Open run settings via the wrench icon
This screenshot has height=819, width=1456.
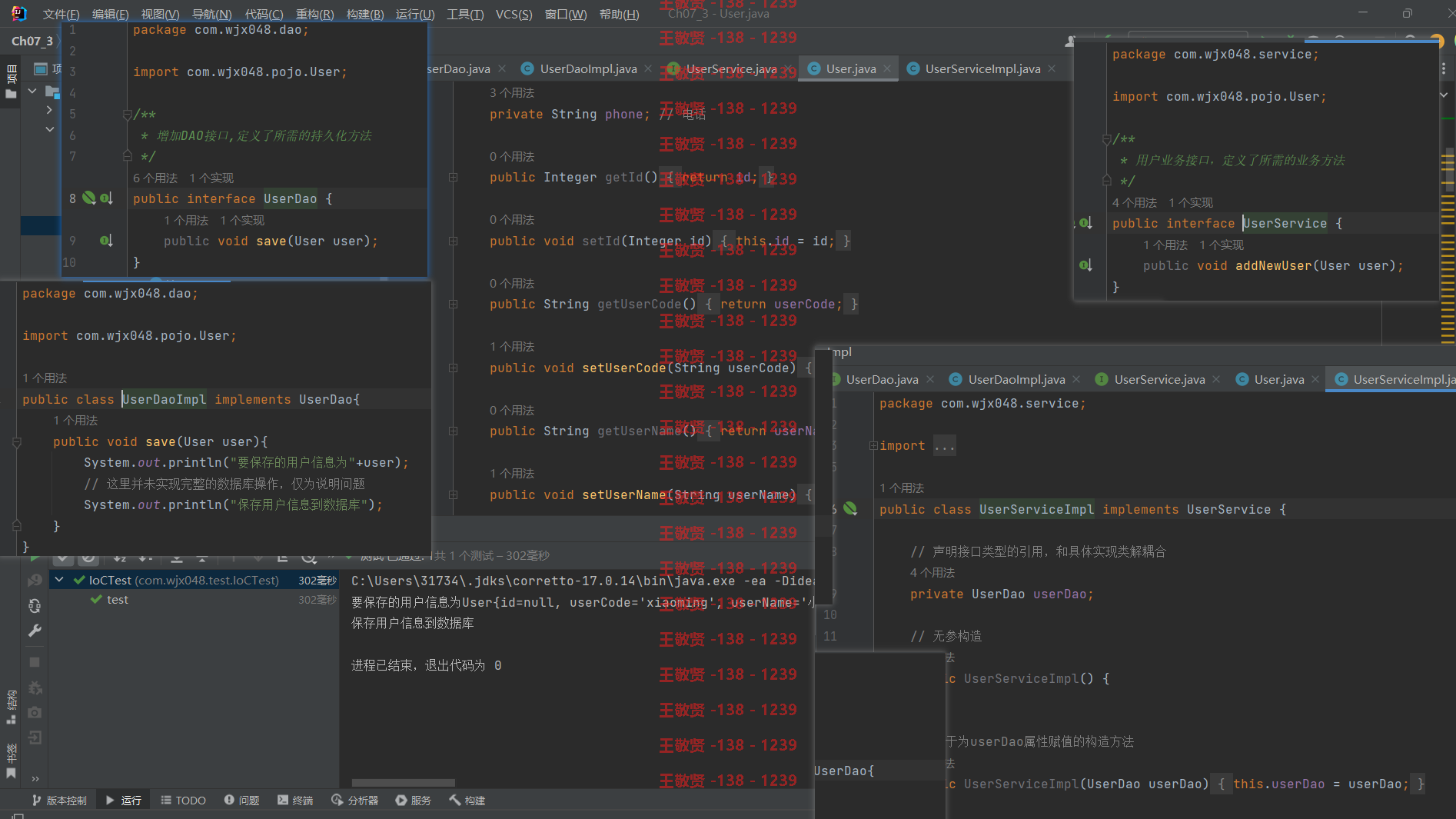pos(34,631)
